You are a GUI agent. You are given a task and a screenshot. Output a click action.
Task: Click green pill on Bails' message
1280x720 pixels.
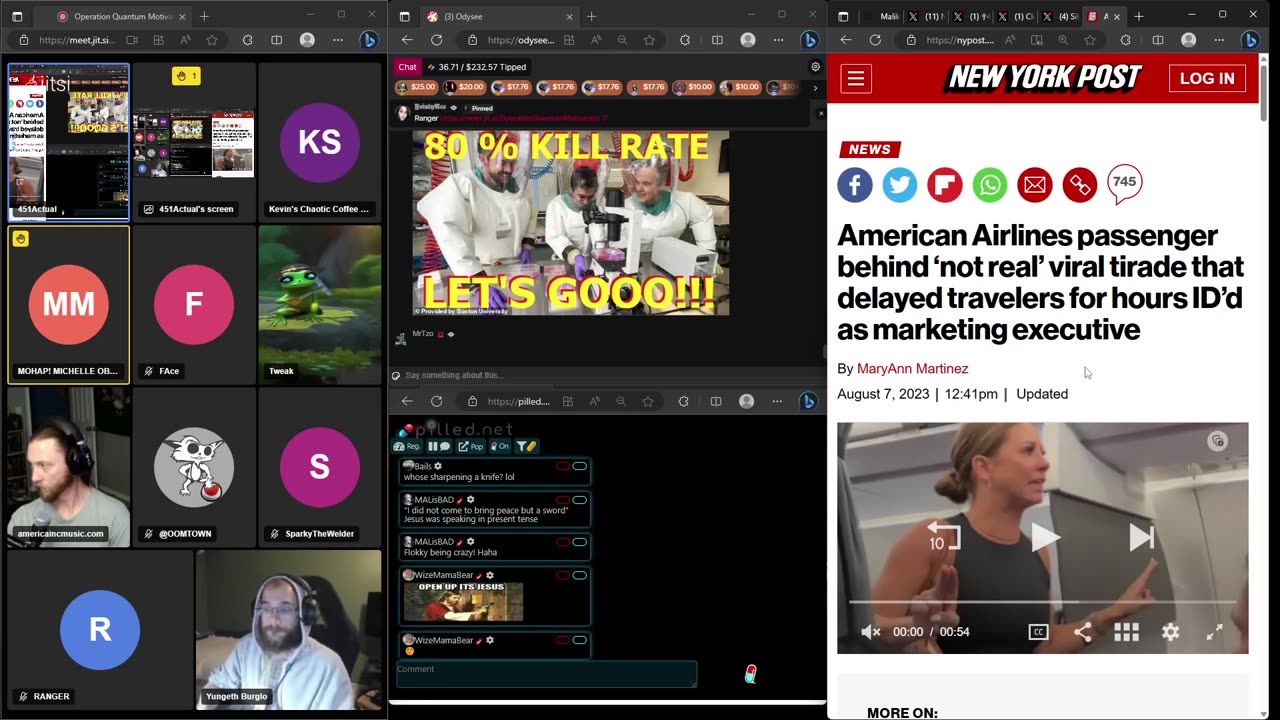(580, 466)
